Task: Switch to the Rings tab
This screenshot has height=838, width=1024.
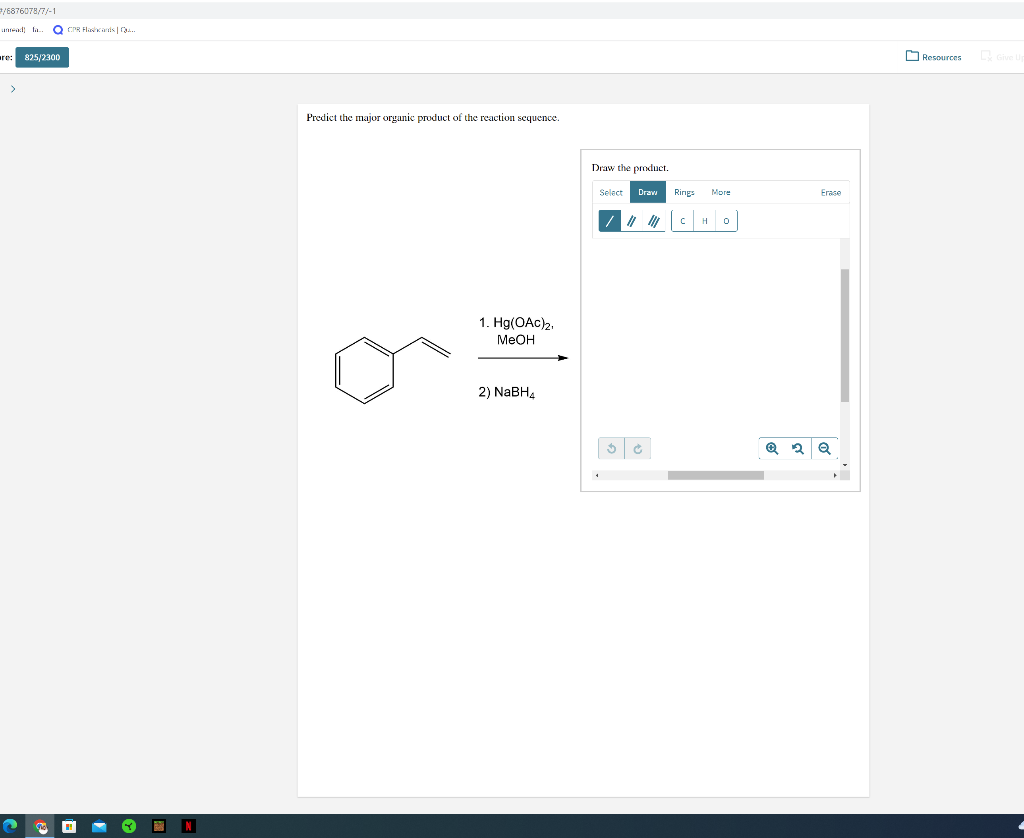Action: coord(683,191)
